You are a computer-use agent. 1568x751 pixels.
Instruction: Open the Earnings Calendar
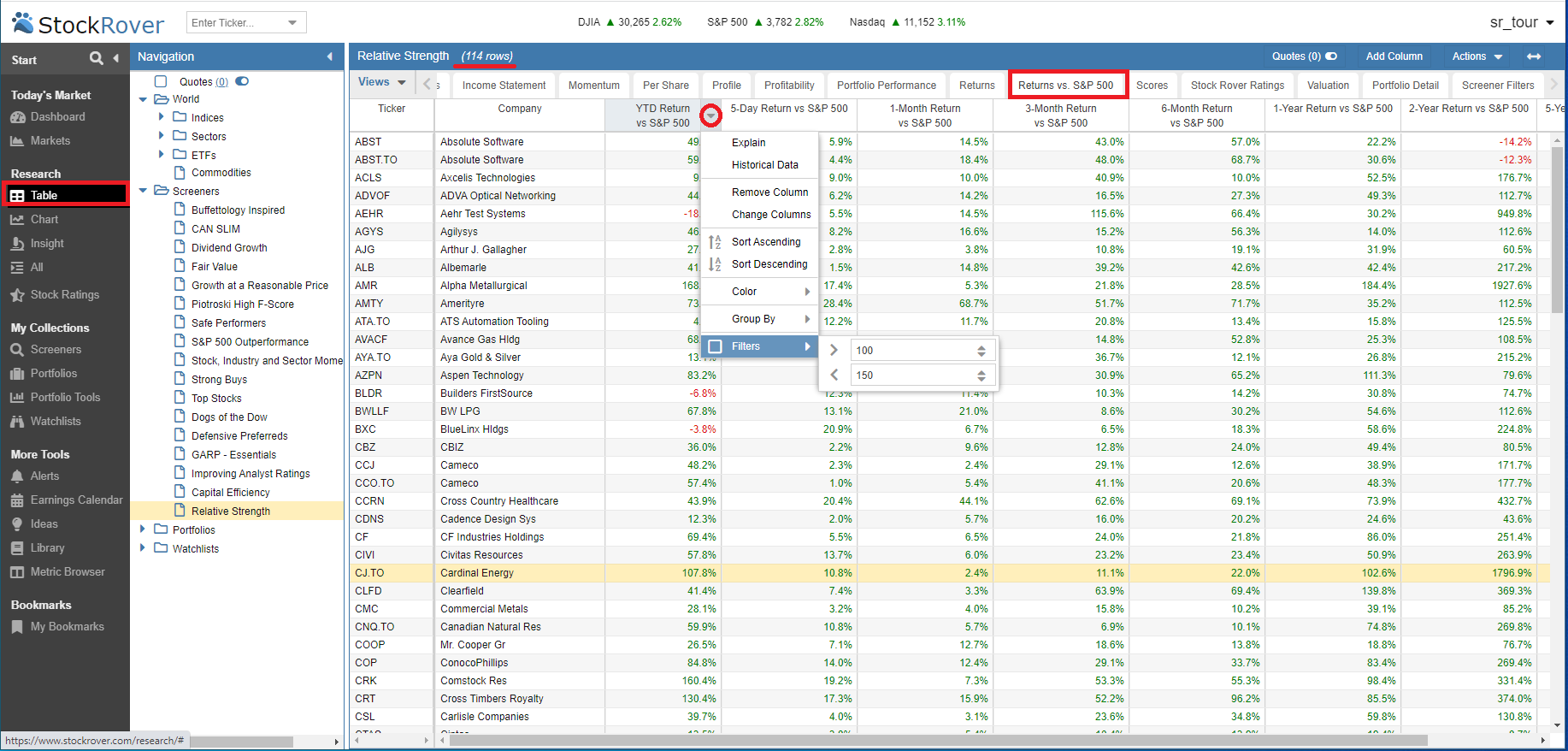pyautogui.click(x=76, y=500)
